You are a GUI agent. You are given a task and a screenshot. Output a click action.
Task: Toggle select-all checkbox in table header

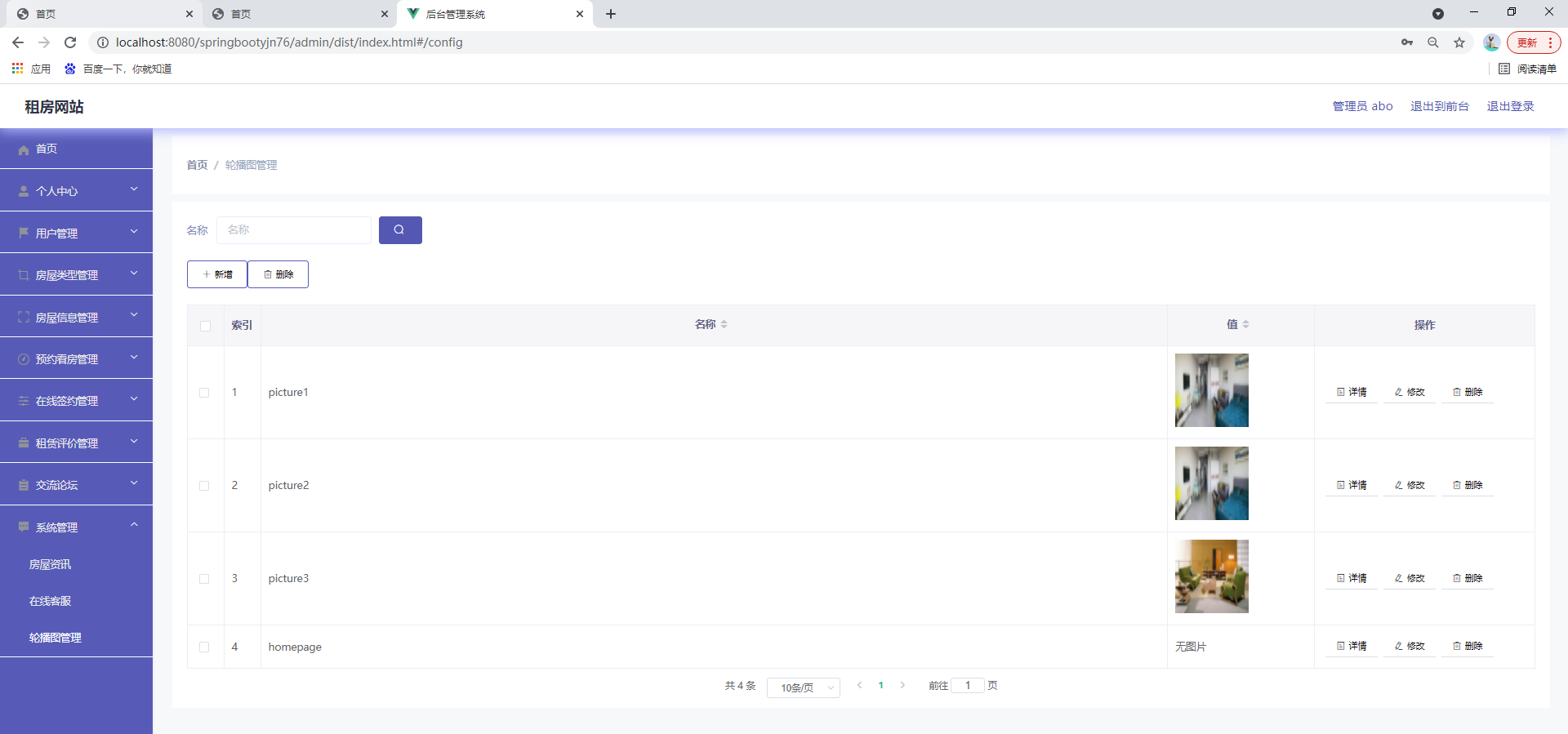pos(205,326)
